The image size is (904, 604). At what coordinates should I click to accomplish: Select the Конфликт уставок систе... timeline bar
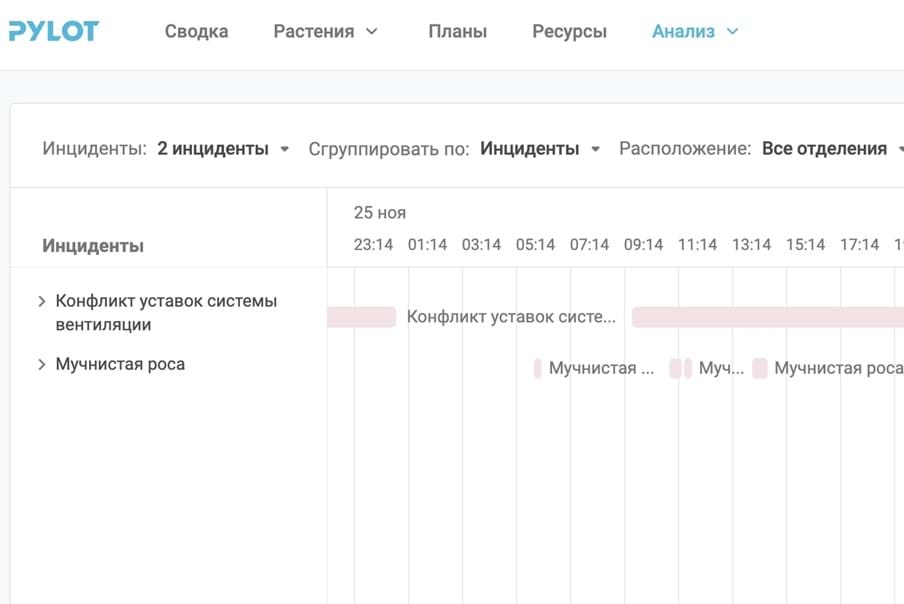click(363, 316)
